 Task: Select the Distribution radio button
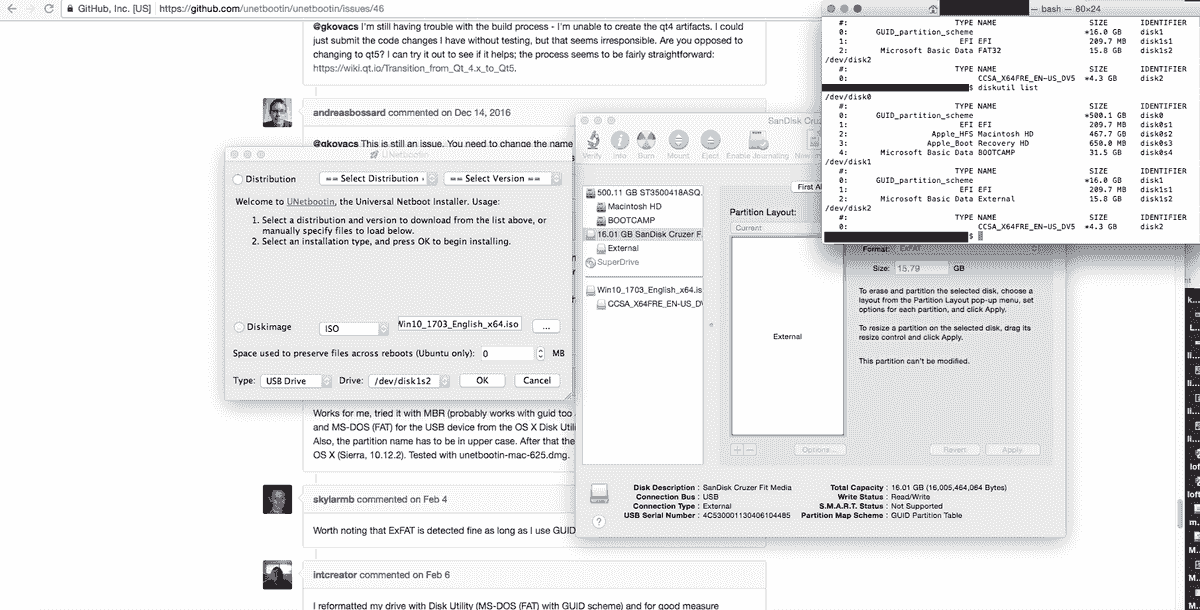point(238,179)
